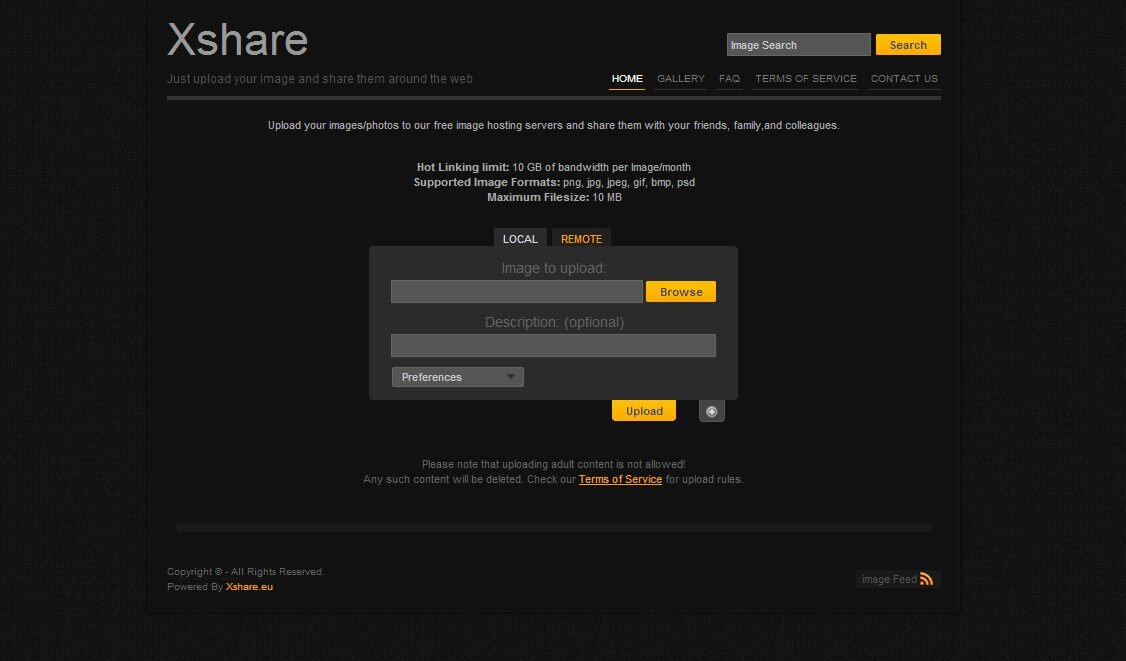The width and height of the screenshot is (1126, 661).
Task: Click the image Feed label
Action: click(x=889, y=580)
